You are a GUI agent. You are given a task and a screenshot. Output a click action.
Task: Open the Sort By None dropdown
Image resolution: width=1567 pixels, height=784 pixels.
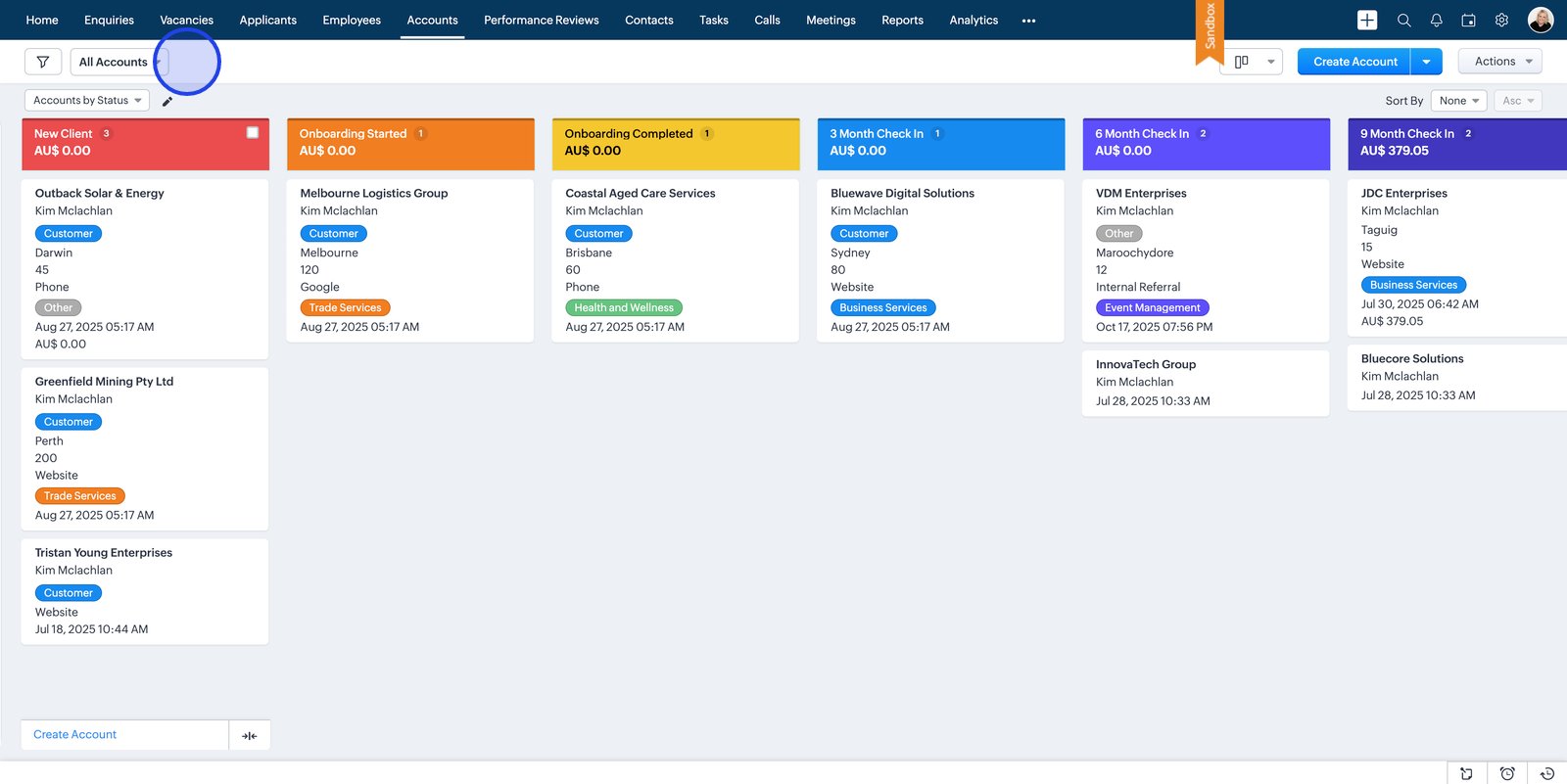[x=1458, y=101]
